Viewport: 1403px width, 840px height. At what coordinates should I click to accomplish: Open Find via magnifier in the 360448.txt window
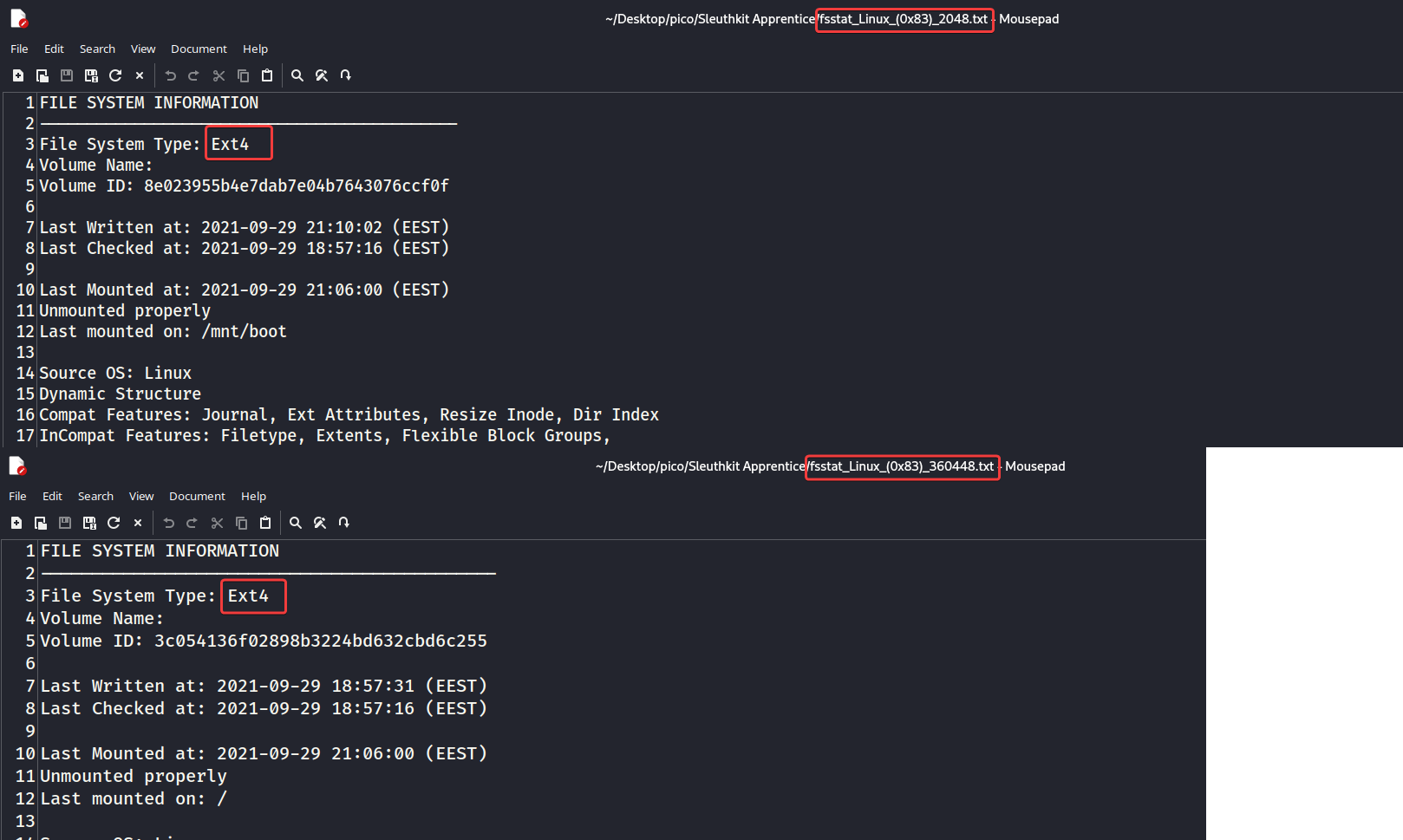click(296, 523)
